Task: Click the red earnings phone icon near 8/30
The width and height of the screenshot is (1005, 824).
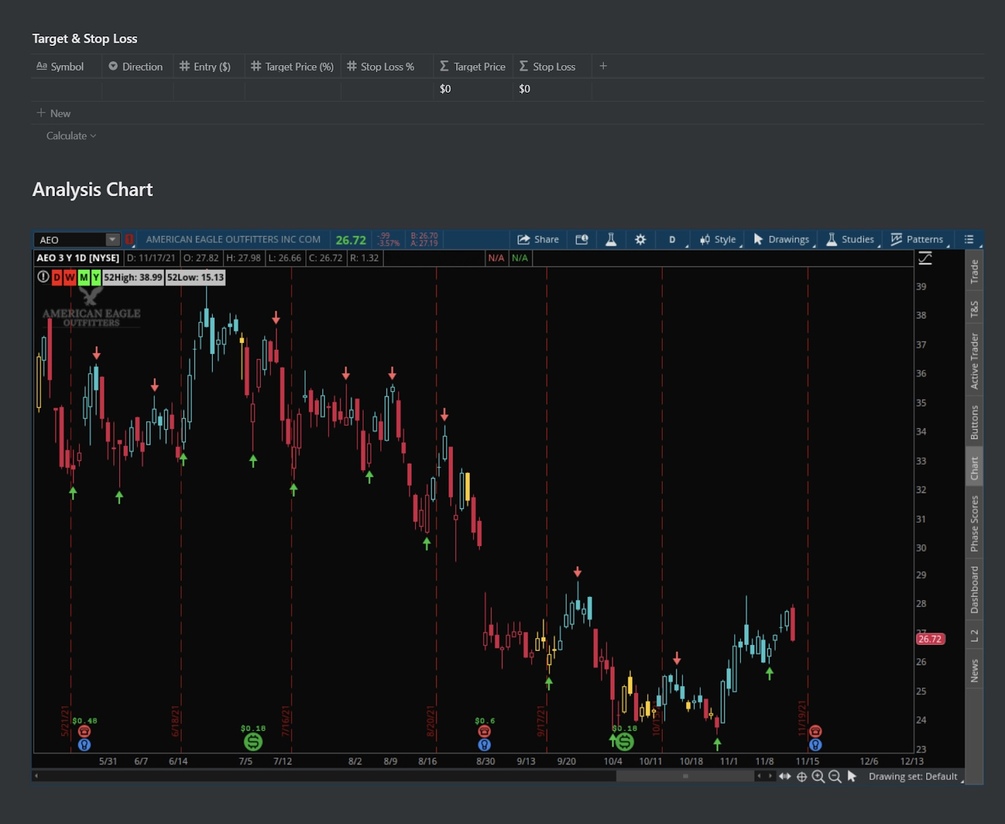Action: 485,731
